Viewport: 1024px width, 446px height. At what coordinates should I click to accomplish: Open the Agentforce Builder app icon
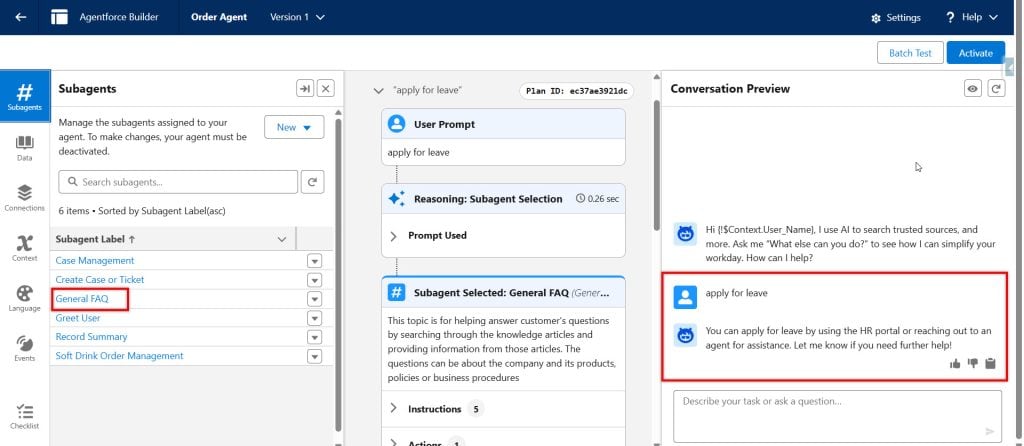tap(59, 18)
